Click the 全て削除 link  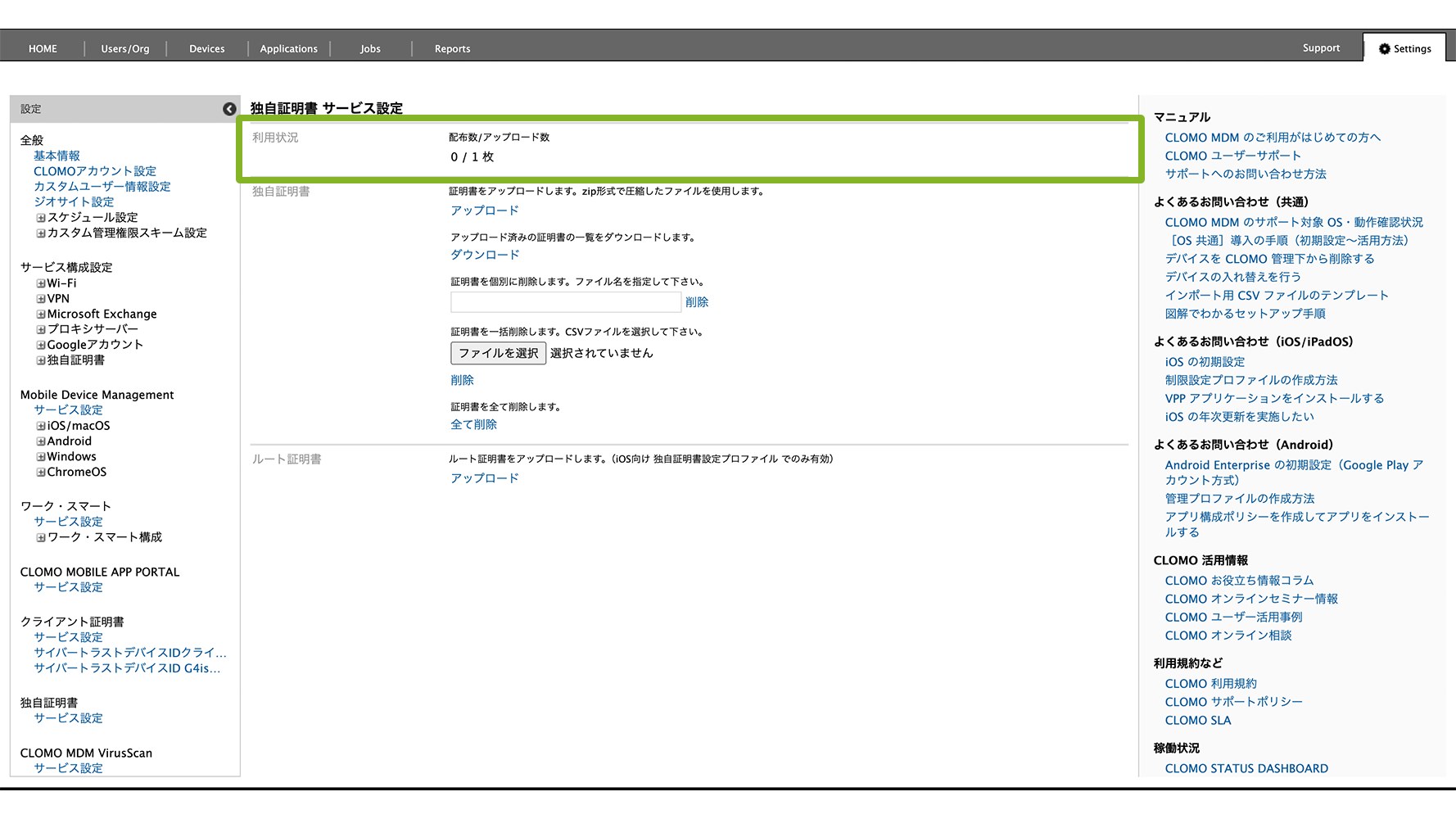coord(473,424)
